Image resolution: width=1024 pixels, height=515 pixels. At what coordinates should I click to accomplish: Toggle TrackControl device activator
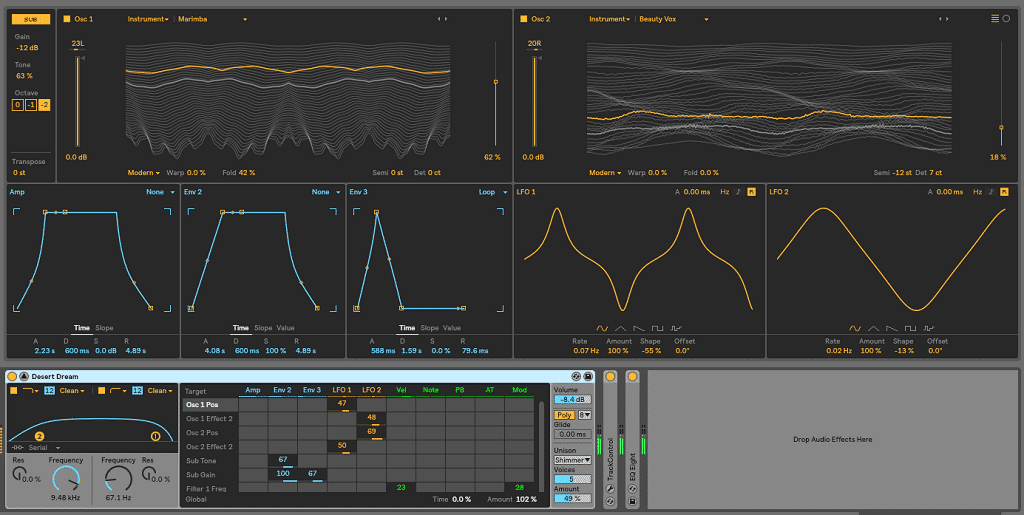pos(610,377)
